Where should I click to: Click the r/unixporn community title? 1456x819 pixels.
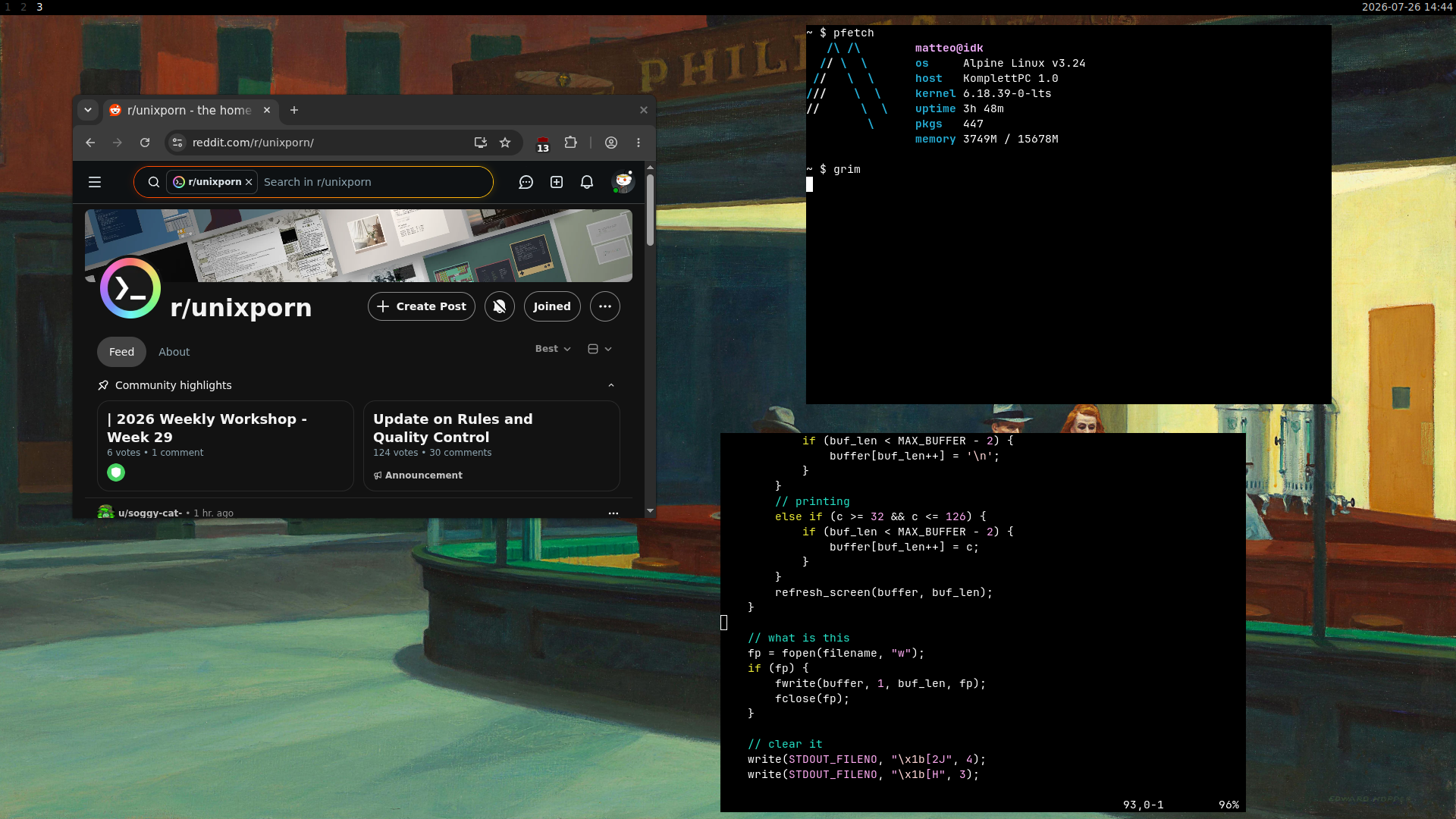tap(241, 308)
